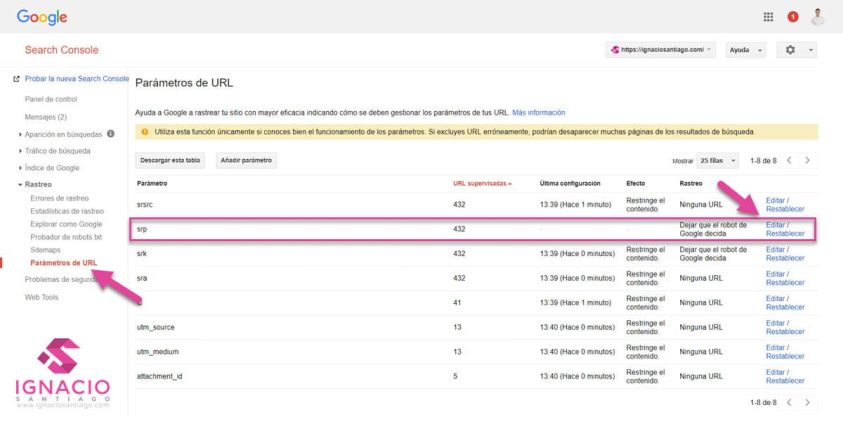843x422 pixels.
Task: Click Restablecer for the srsrc parameter
Action: (x=785, y=209)
